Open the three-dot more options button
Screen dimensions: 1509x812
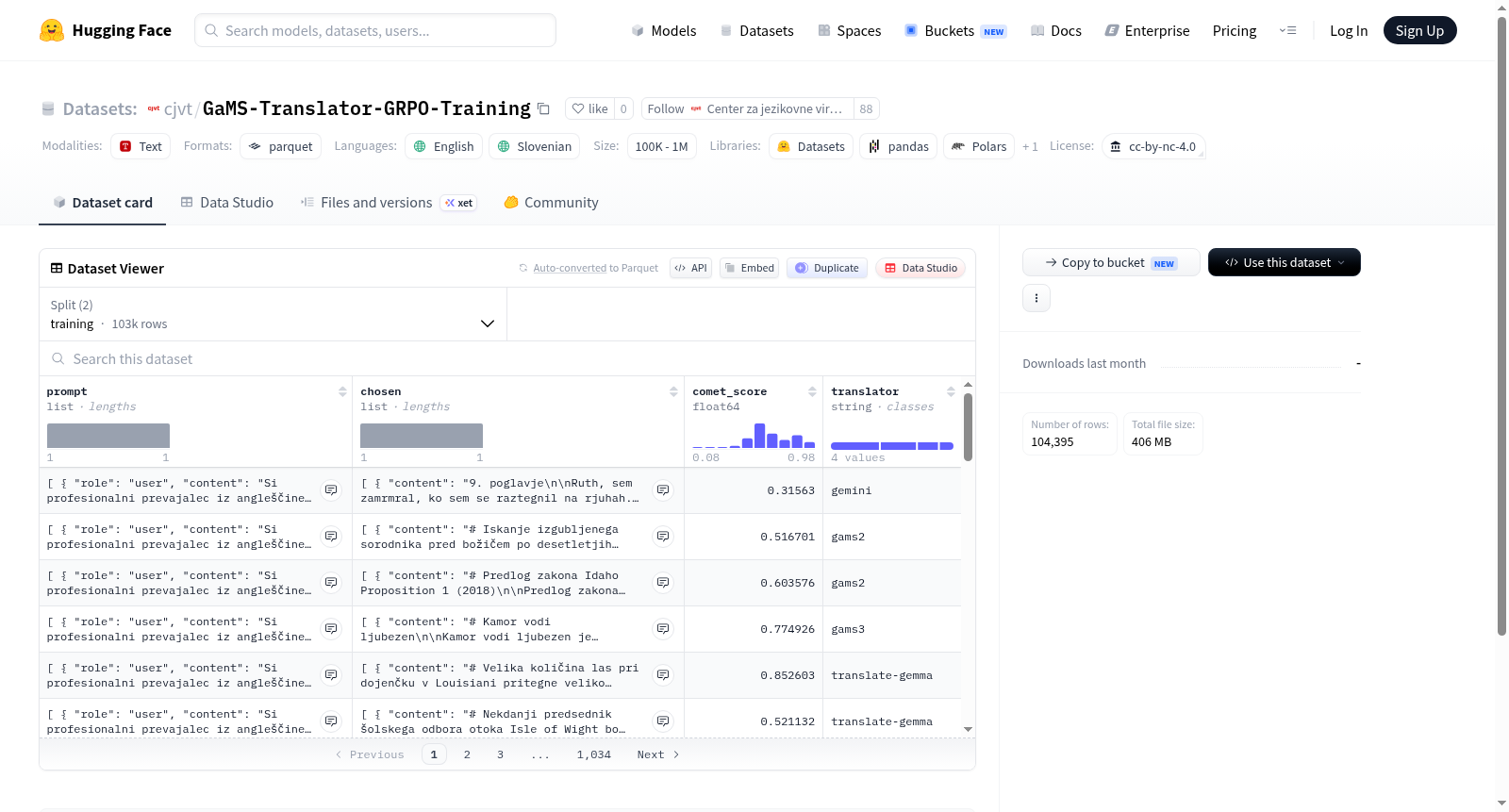(1036, 298)
